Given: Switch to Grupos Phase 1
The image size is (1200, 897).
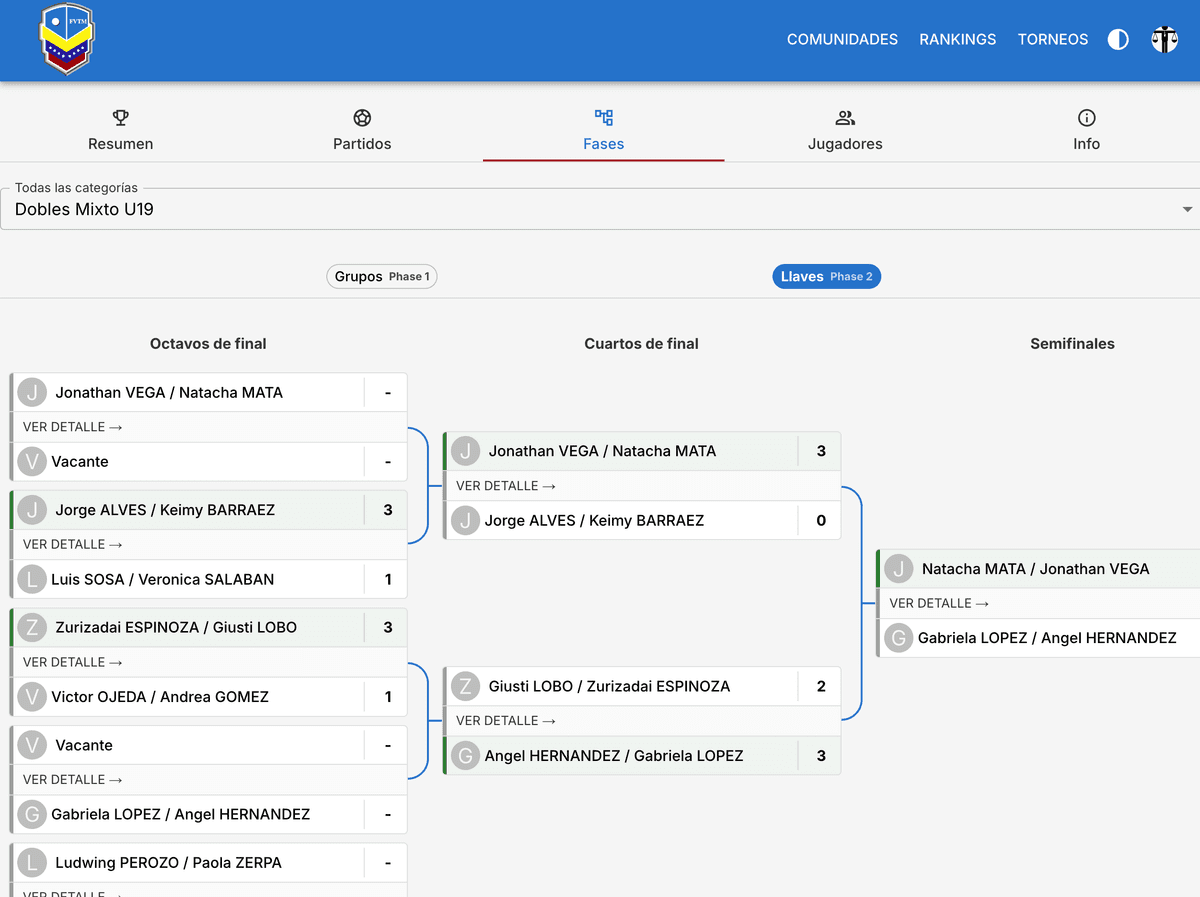Looking at the screenshot, I should click(381, 276).
